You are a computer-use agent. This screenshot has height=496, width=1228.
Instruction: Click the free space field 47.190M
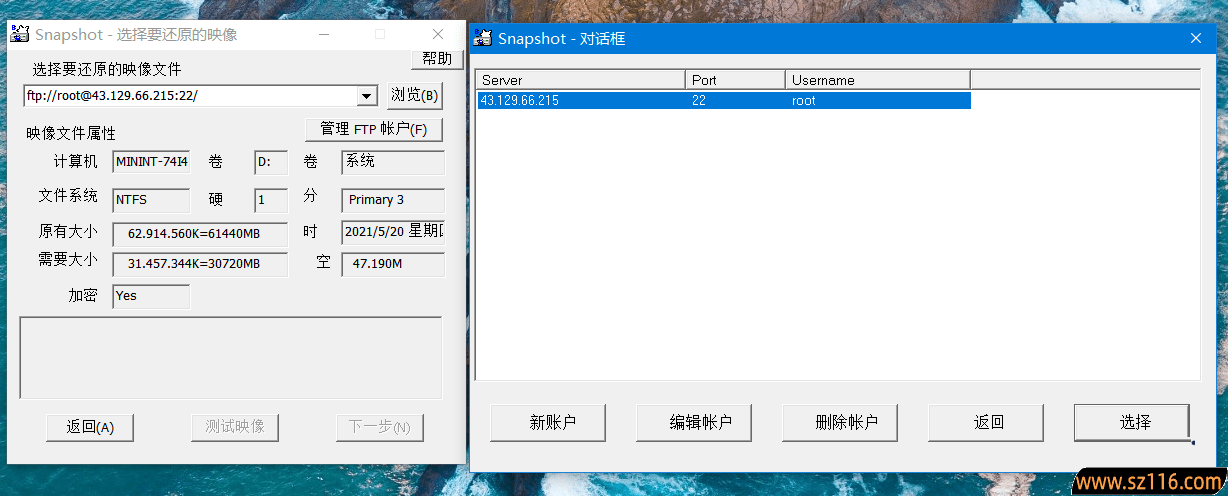[x=393, y=264]
